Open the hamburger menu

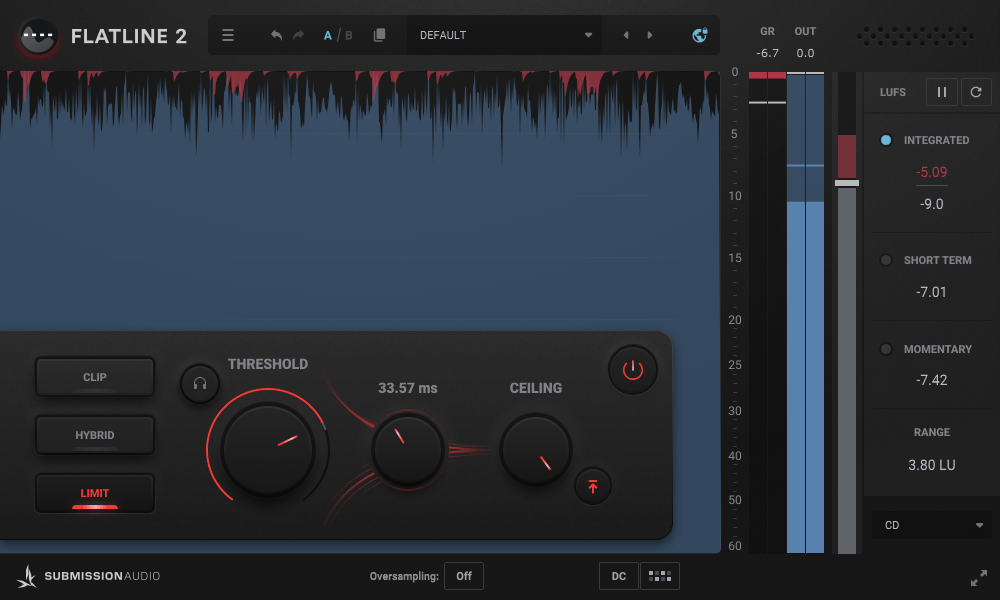(x=228, y=34)
